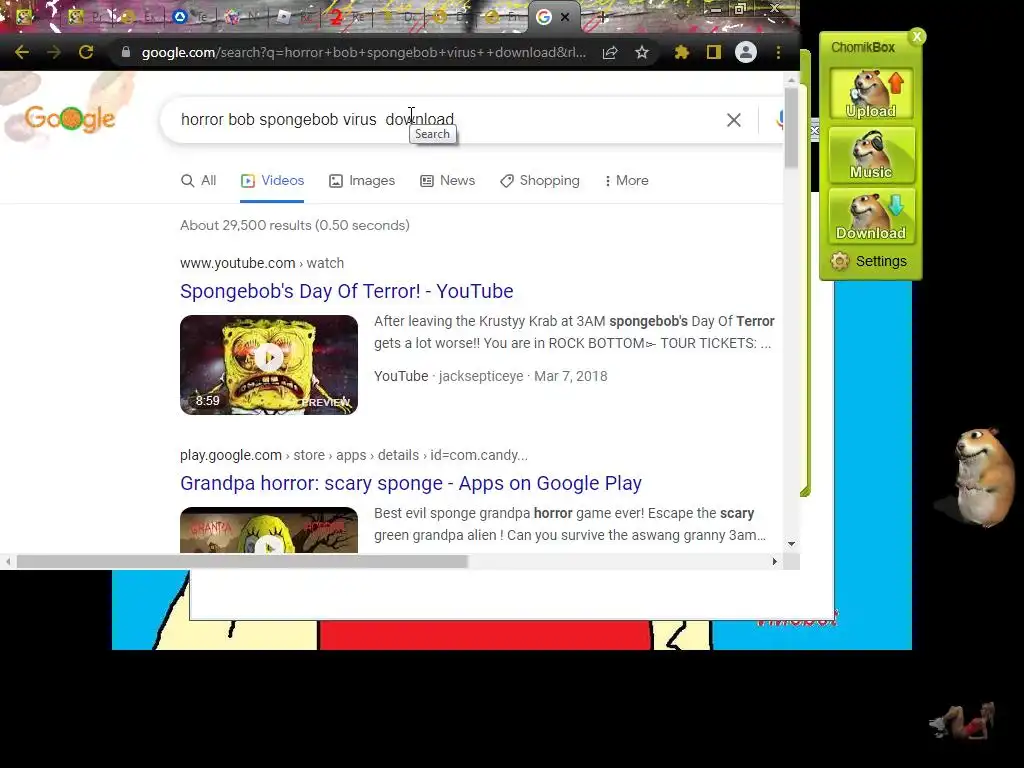Click the Google doodle logo

(x=70, y=118)
